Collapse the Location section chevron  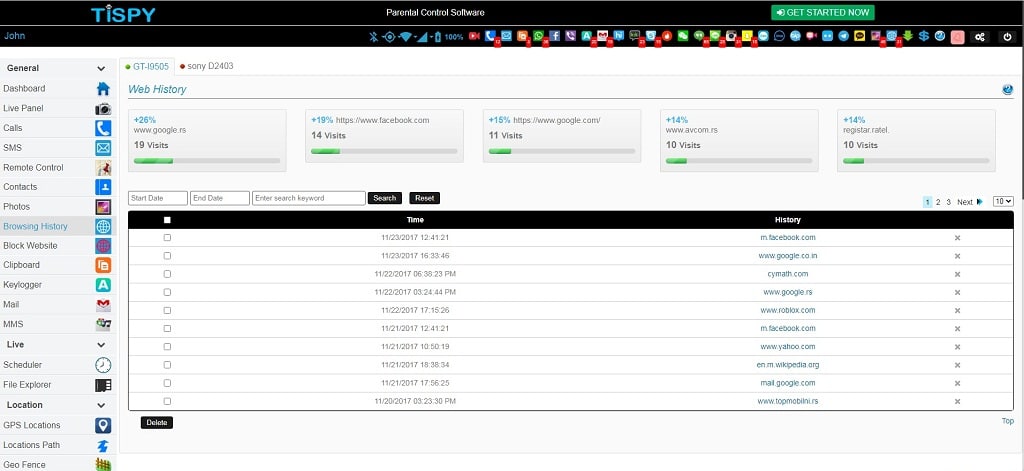(101, 406)
